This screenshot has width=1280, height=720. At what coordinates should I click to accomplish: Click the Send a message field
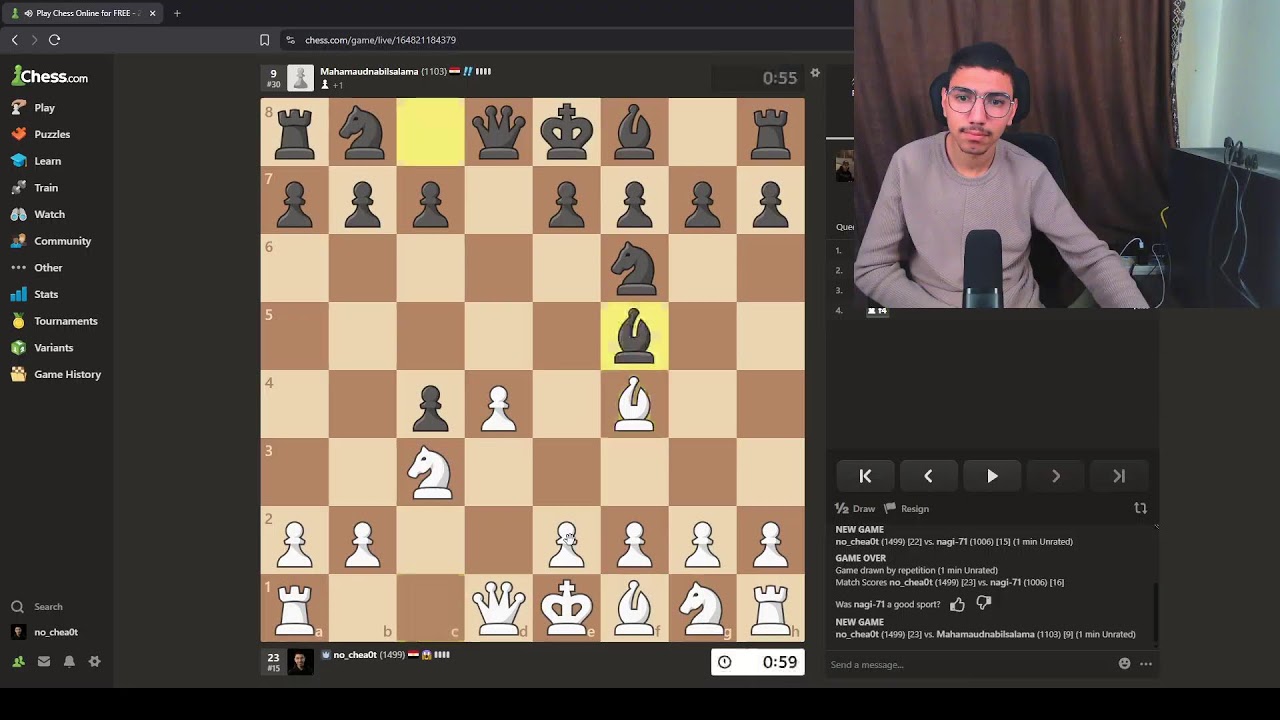(970, 664)
